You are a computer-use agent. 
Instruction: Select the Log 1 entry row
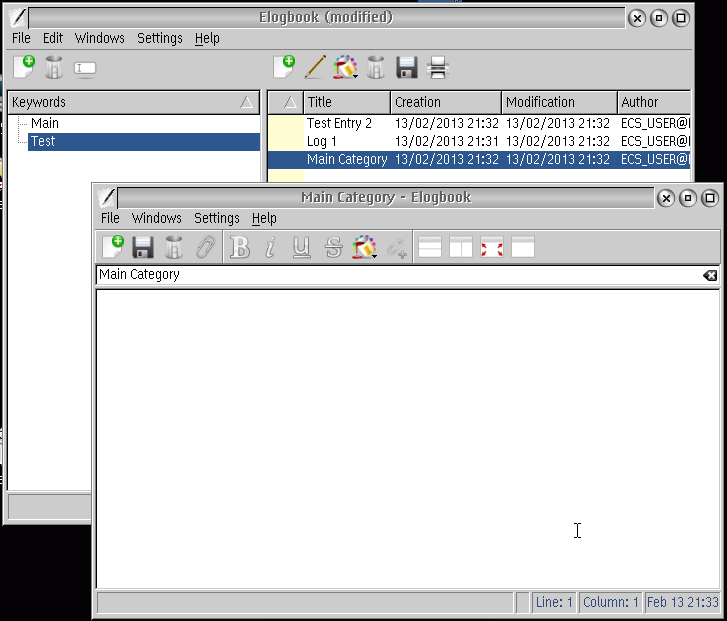click(x=322, y=141)
